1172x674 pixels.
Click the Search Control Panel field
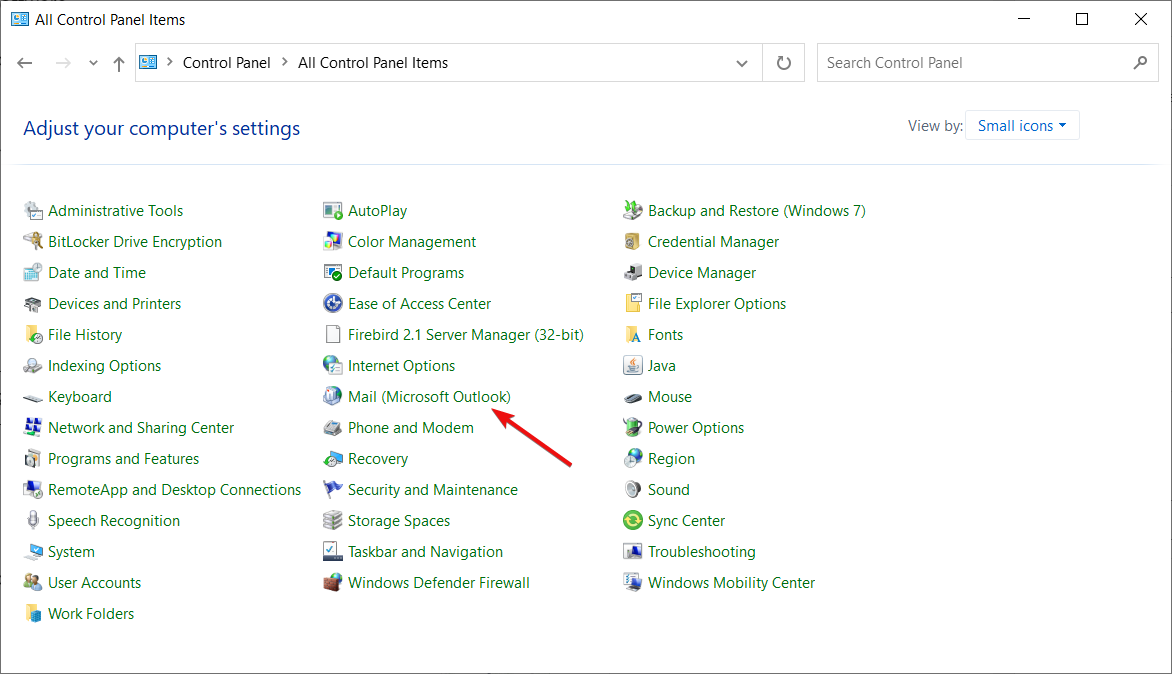987,63
